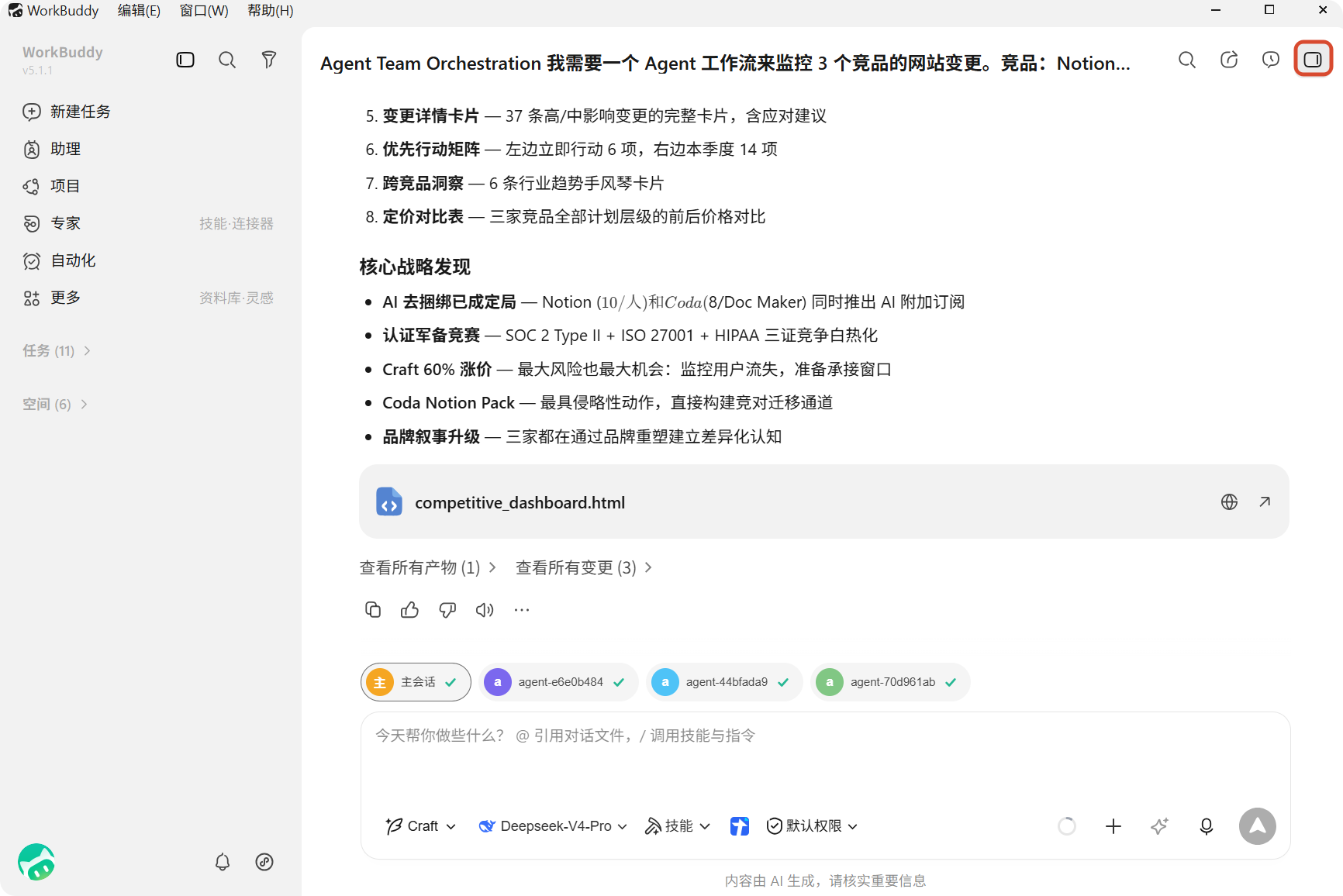Click the sparkle enhance prompt icon
1343x896 pixels.
[x=1160, y=826]
